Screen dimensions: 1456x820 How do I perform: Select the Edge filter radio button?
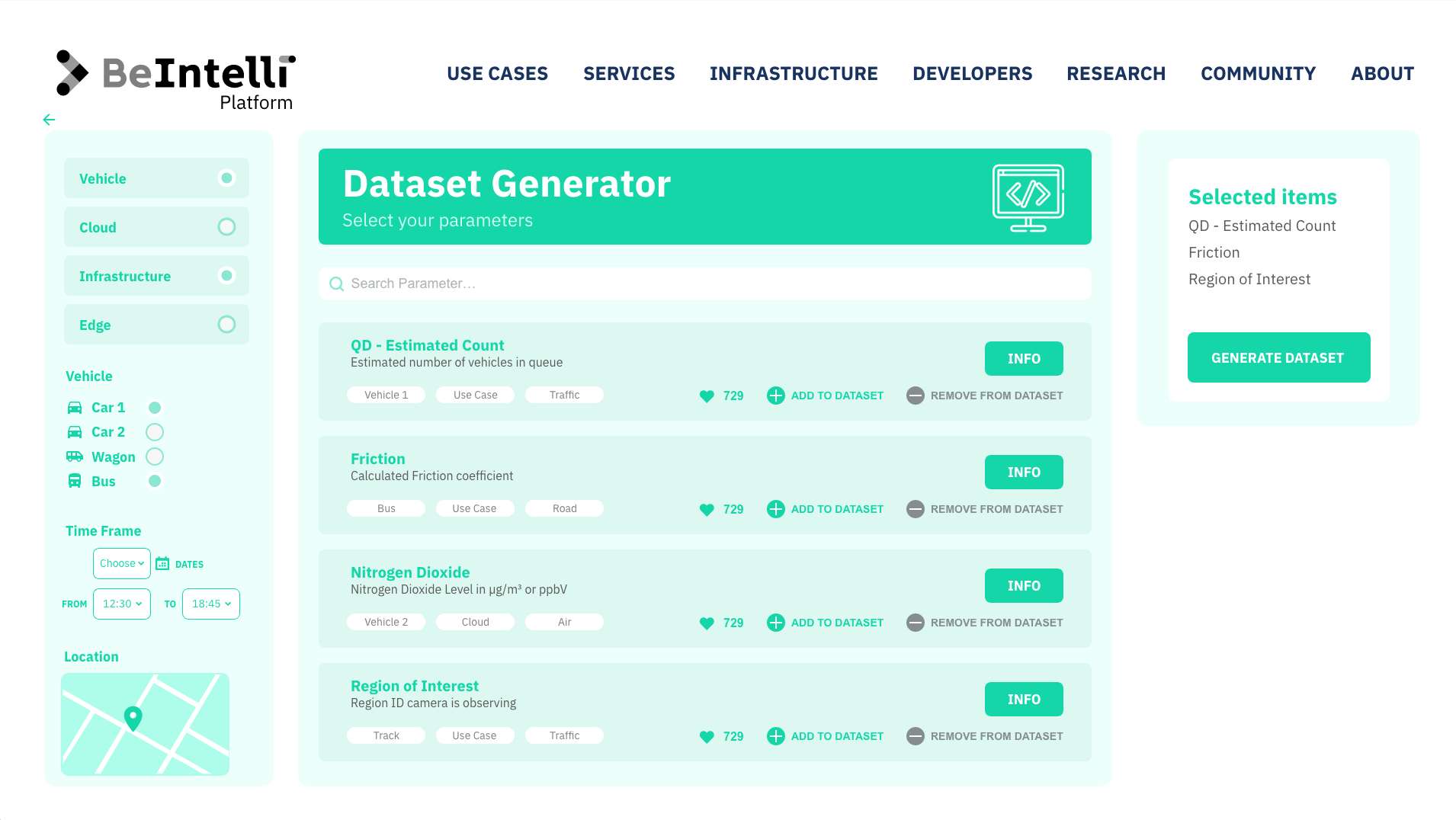pos(226,325)
